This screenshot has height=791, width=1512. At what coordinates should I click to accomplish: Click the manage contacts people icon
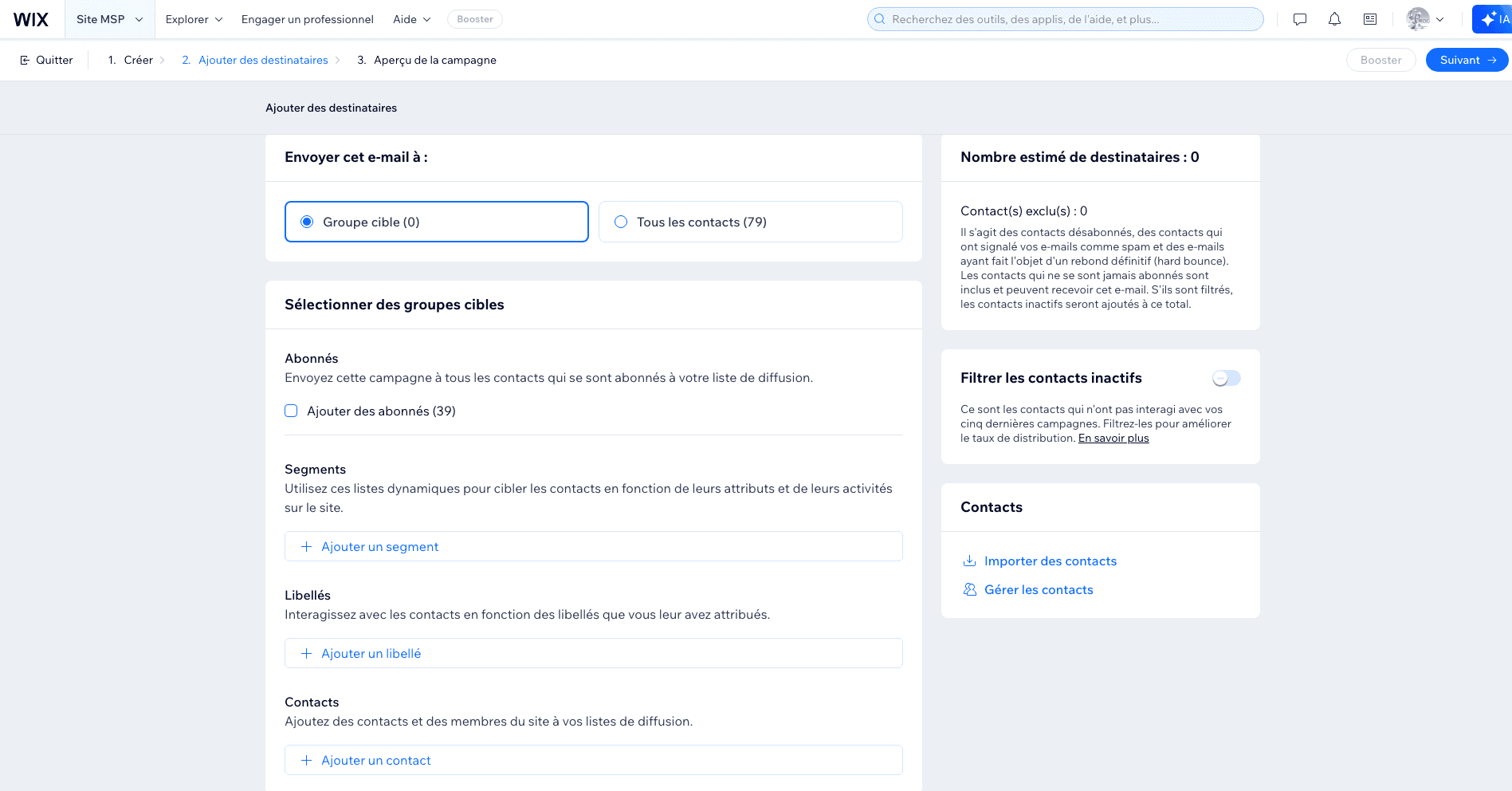pos(969,589)
